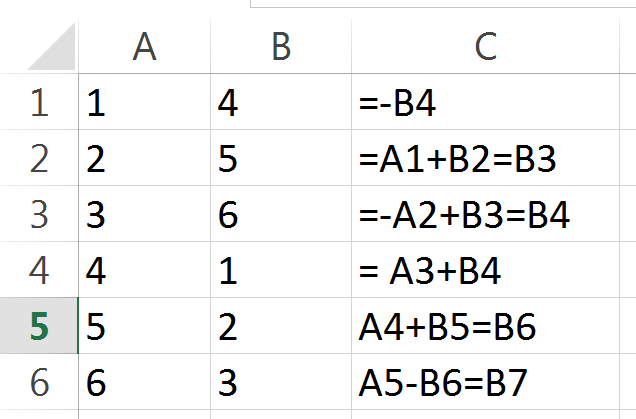Select row 3 header

39,215
